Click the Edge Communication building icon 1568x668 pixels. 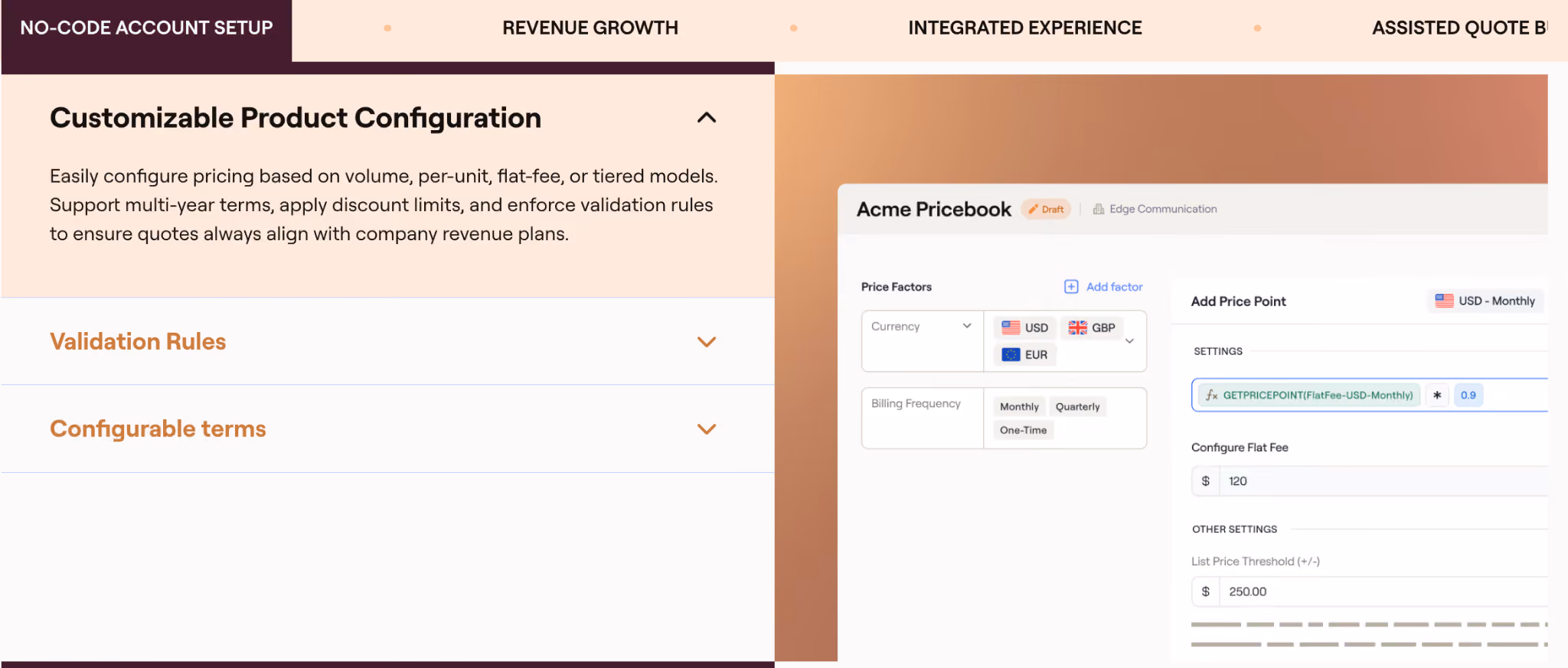pos(1099,209)
